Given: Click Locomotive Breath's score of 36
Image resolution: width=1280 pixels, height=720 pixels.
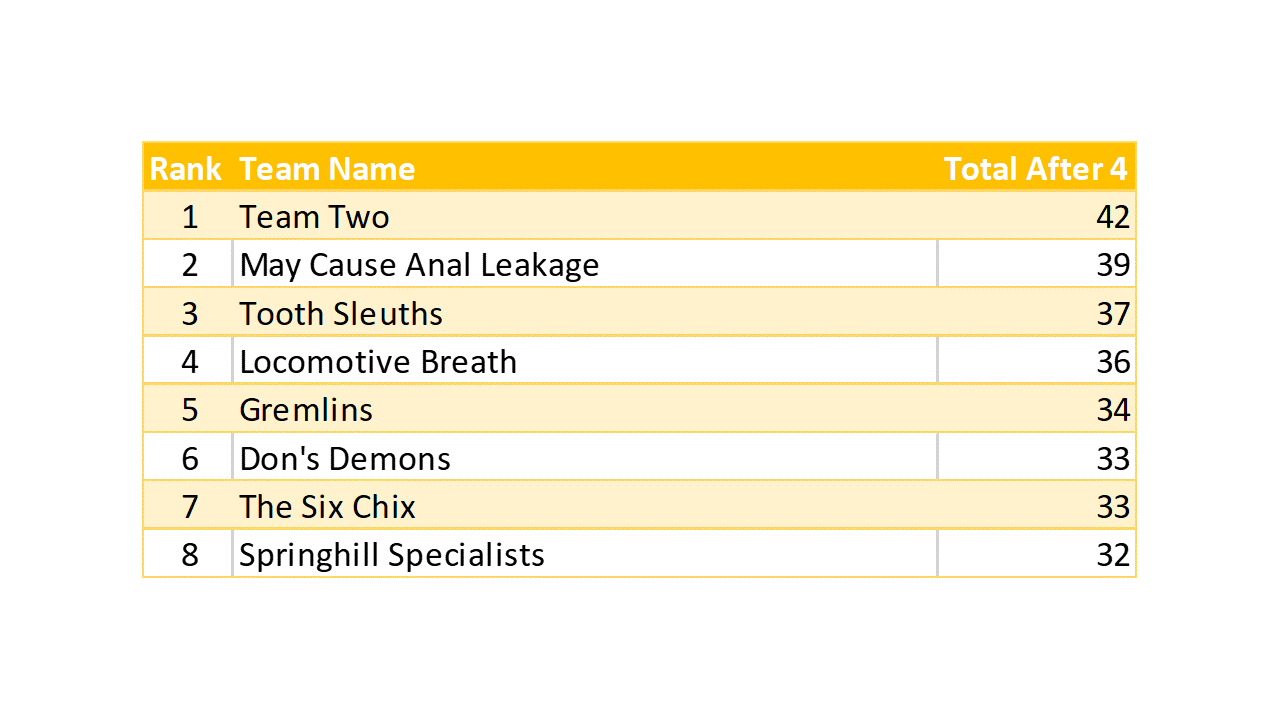Looking at the screenshot, I should click(1112, 362).
